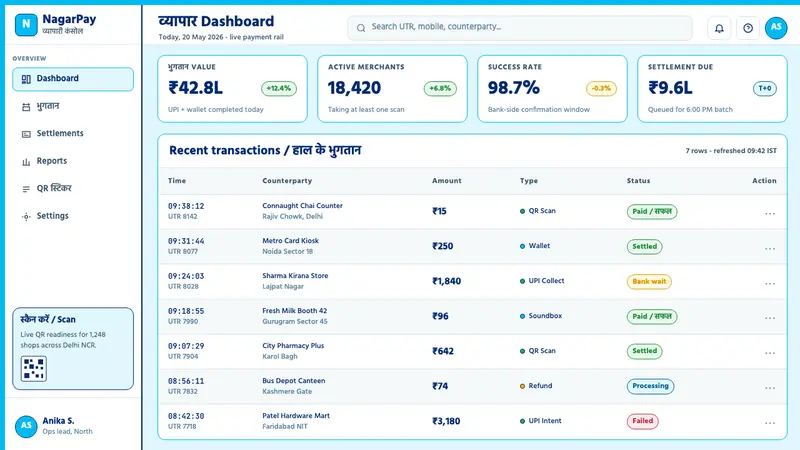Viewport: 800px width, 450px height.
Task: Click the Reports bar chart icon
Action: click(26, 162)
